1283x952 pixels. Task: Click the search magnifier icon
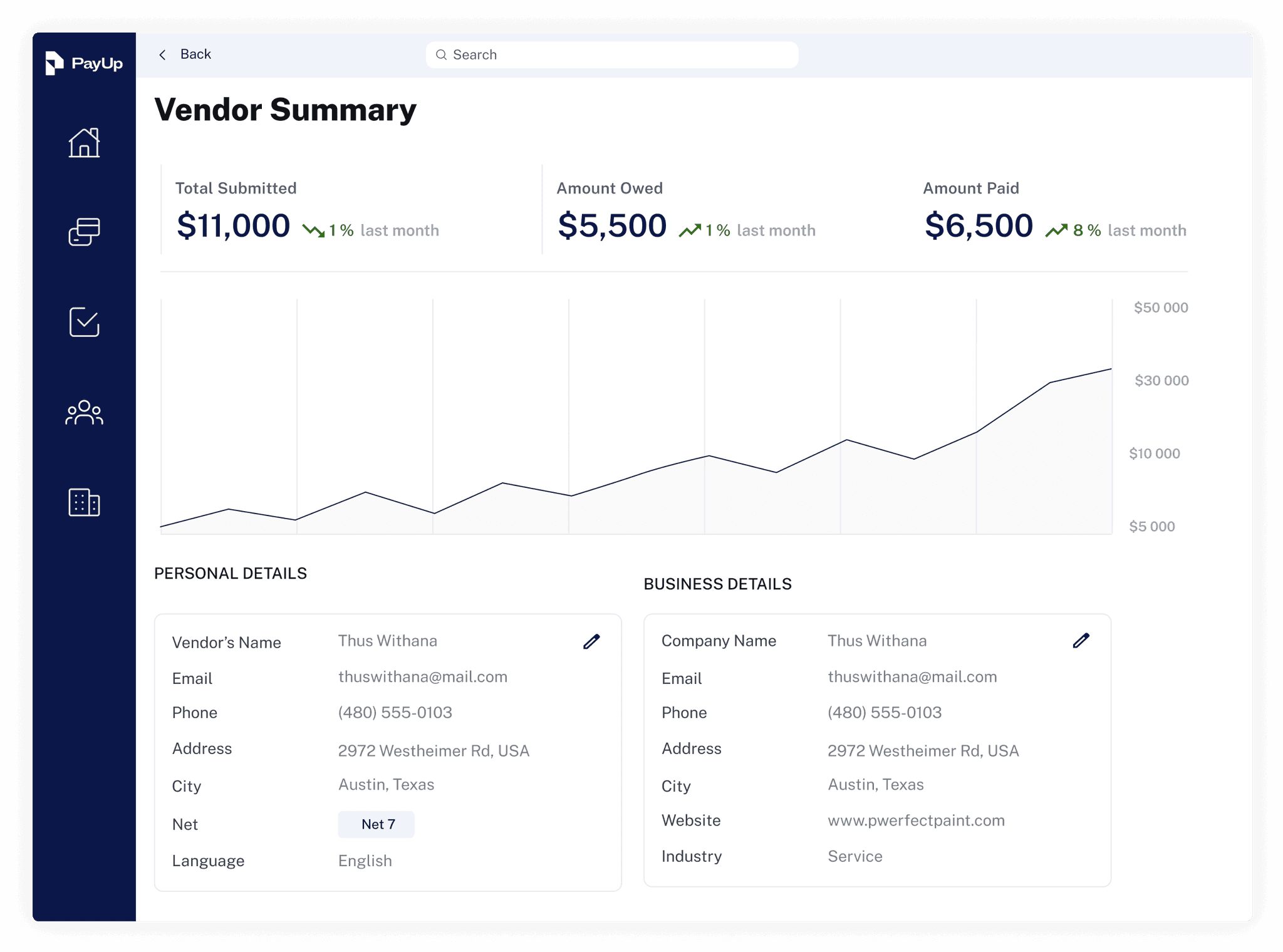[x=441, y=55]
